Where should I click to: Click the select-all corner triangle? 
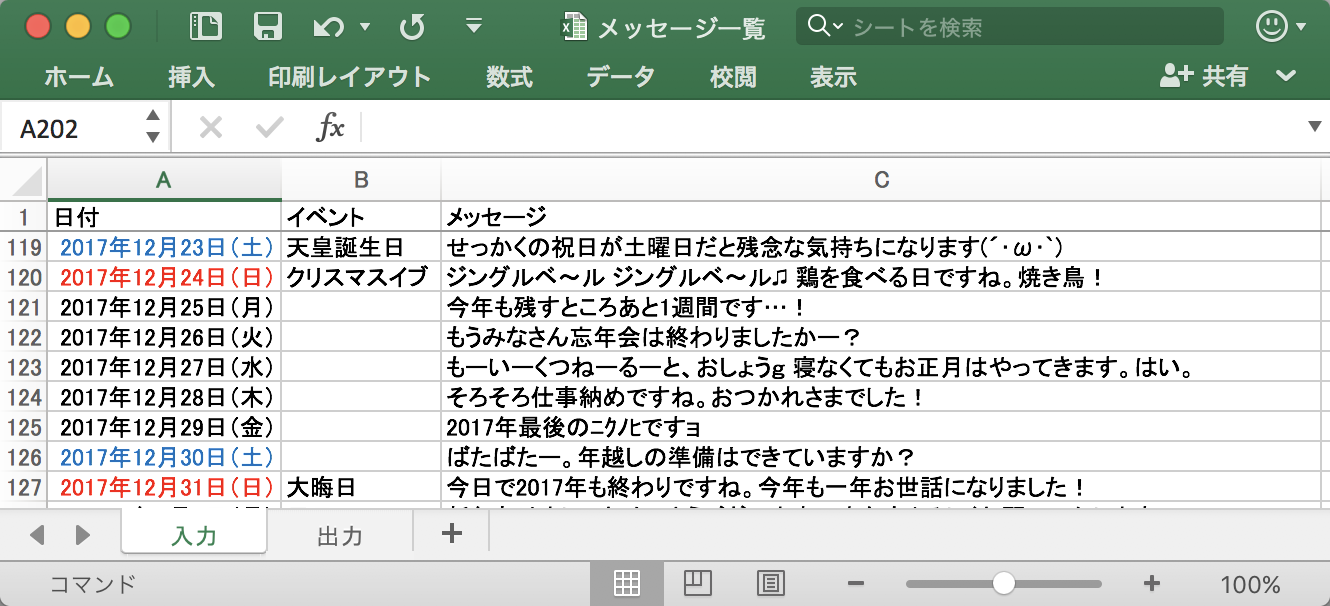[x=24, y=180]
